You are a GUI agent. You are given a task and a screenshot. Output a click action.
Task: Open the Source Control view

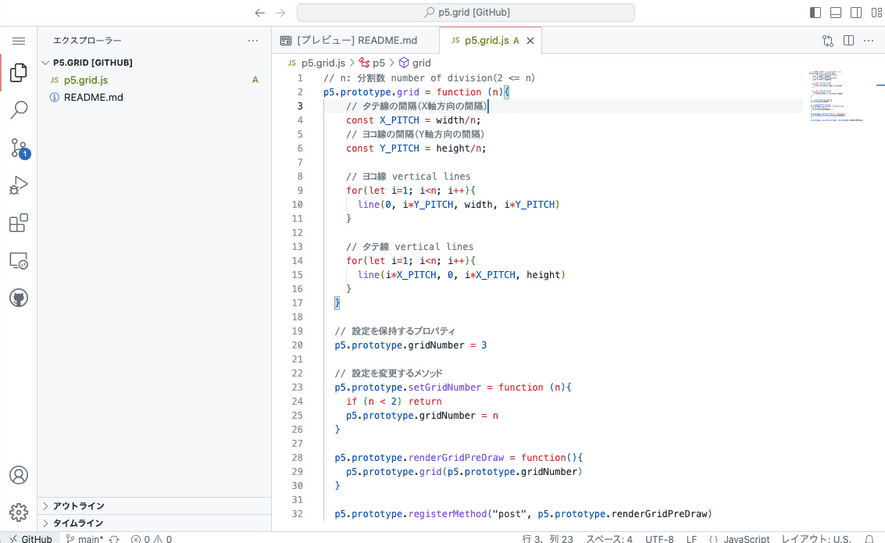18,148
